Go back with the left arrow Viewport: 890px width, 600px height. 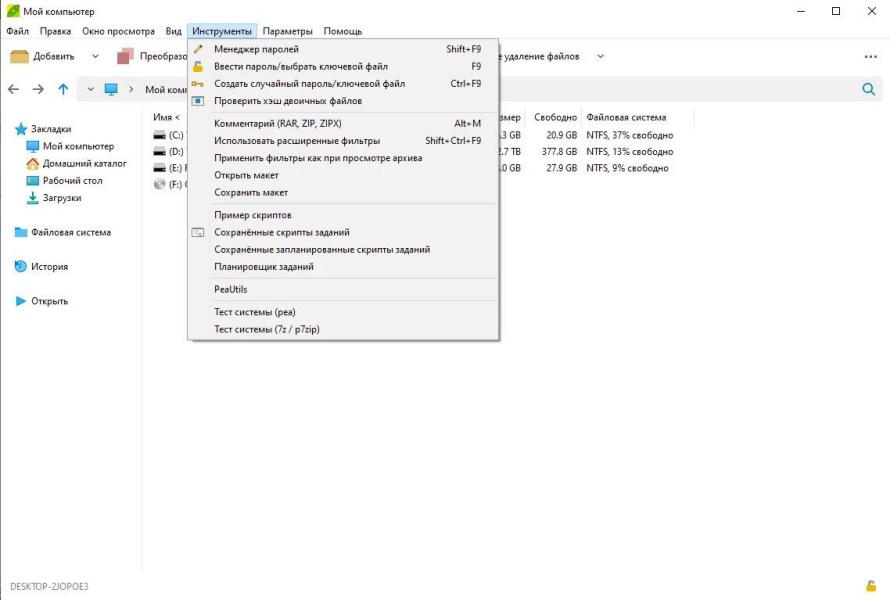(14, 89)
